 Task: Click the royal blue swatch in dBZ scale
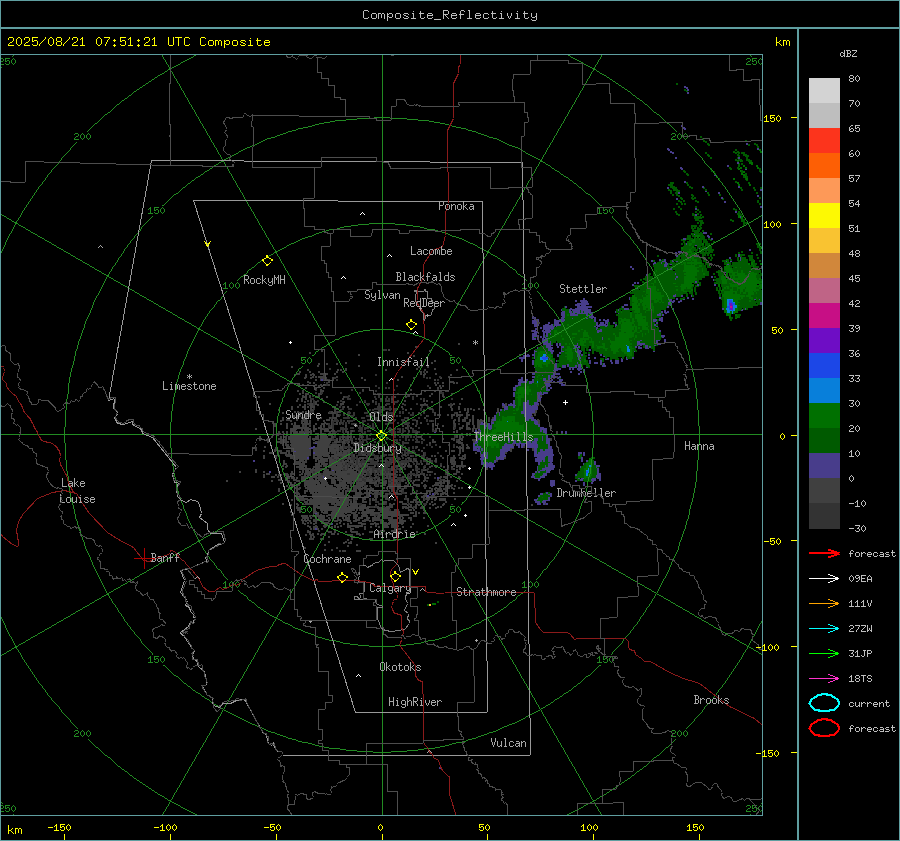(824, 366)
